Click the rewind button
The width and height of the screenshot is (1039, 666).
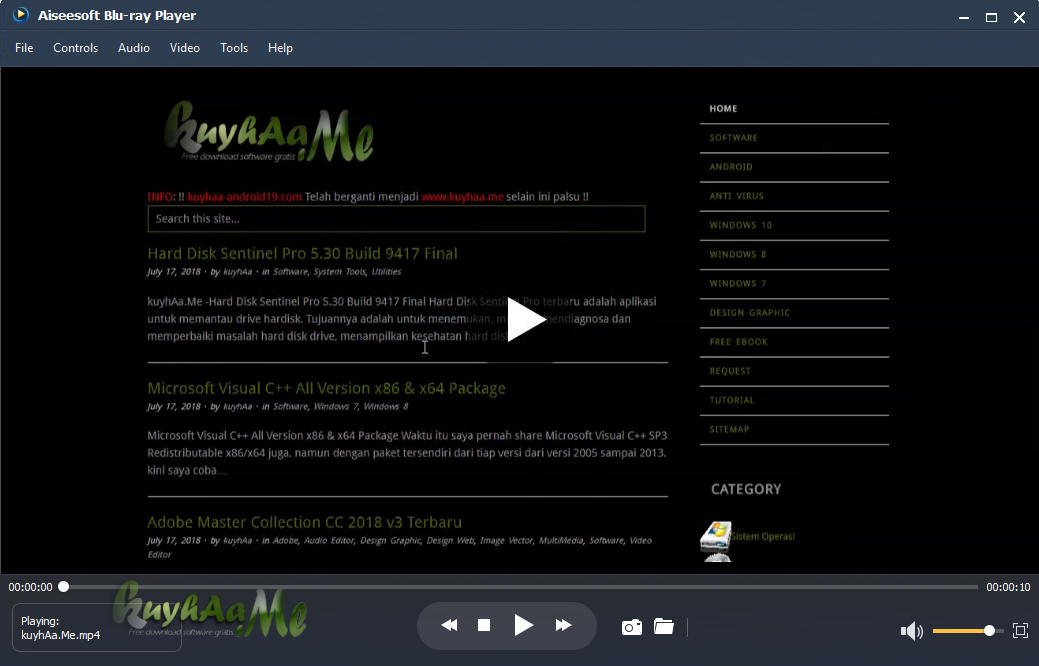click(449, 625)
